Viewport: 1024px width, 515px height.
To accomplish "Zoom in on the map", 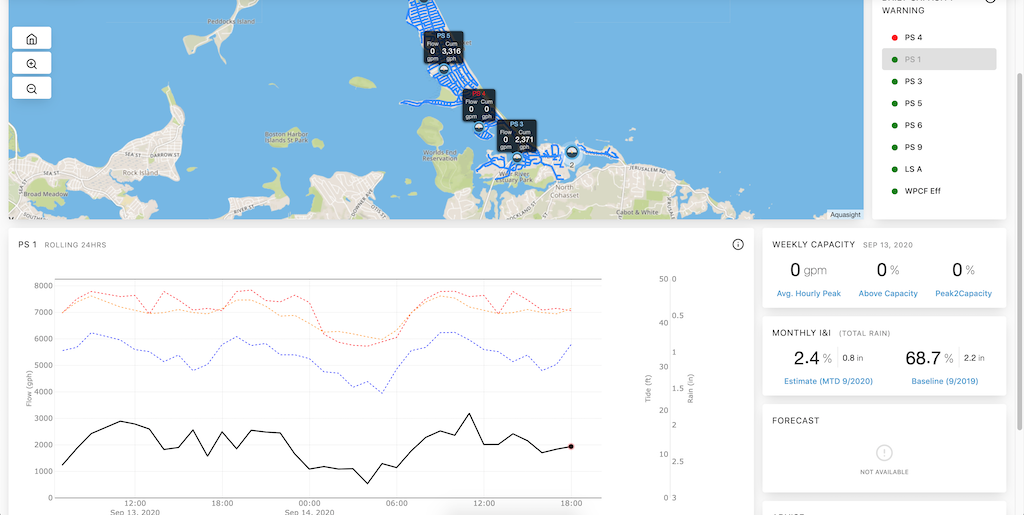I will 31,64.
